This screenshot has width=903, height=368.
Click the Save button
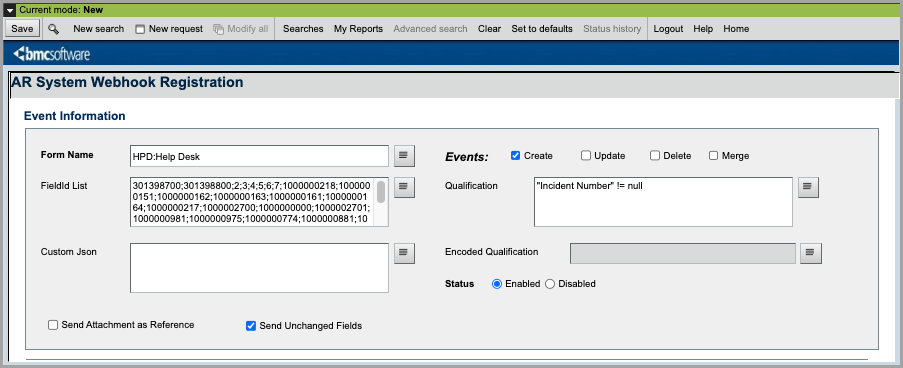(22, 29)
